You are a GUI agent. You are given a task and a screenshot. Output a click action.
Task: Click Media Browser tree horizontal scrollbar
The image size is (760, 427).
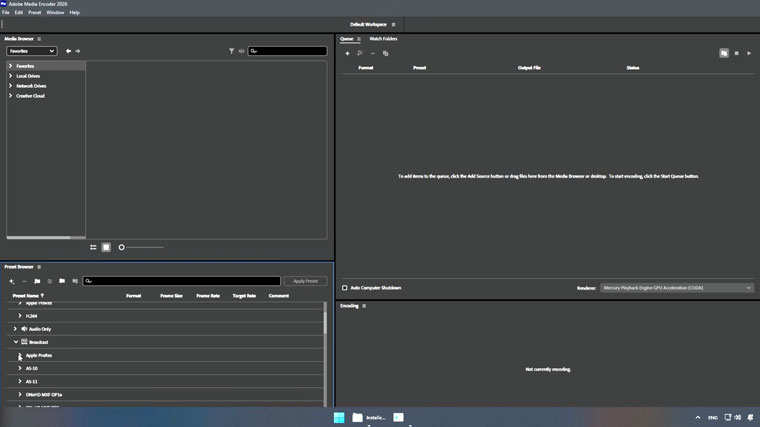[x=38, y=237]
